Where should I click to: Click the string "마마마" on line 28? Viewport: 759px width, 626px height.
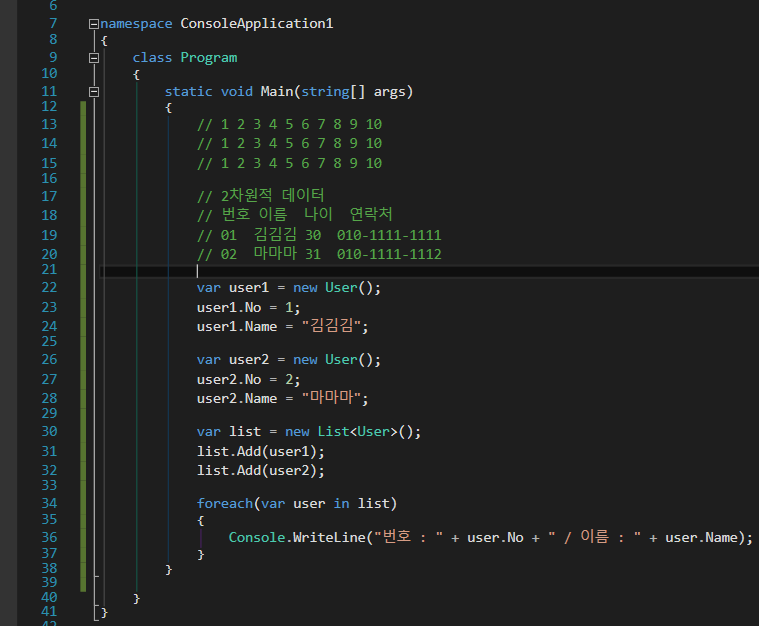click(332, 398)
